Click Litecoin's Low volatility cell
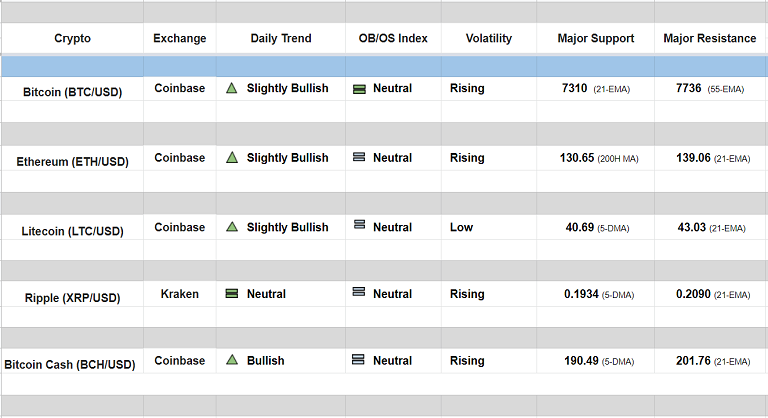Viewport: 768px width, 418px height. pos(461,227)
